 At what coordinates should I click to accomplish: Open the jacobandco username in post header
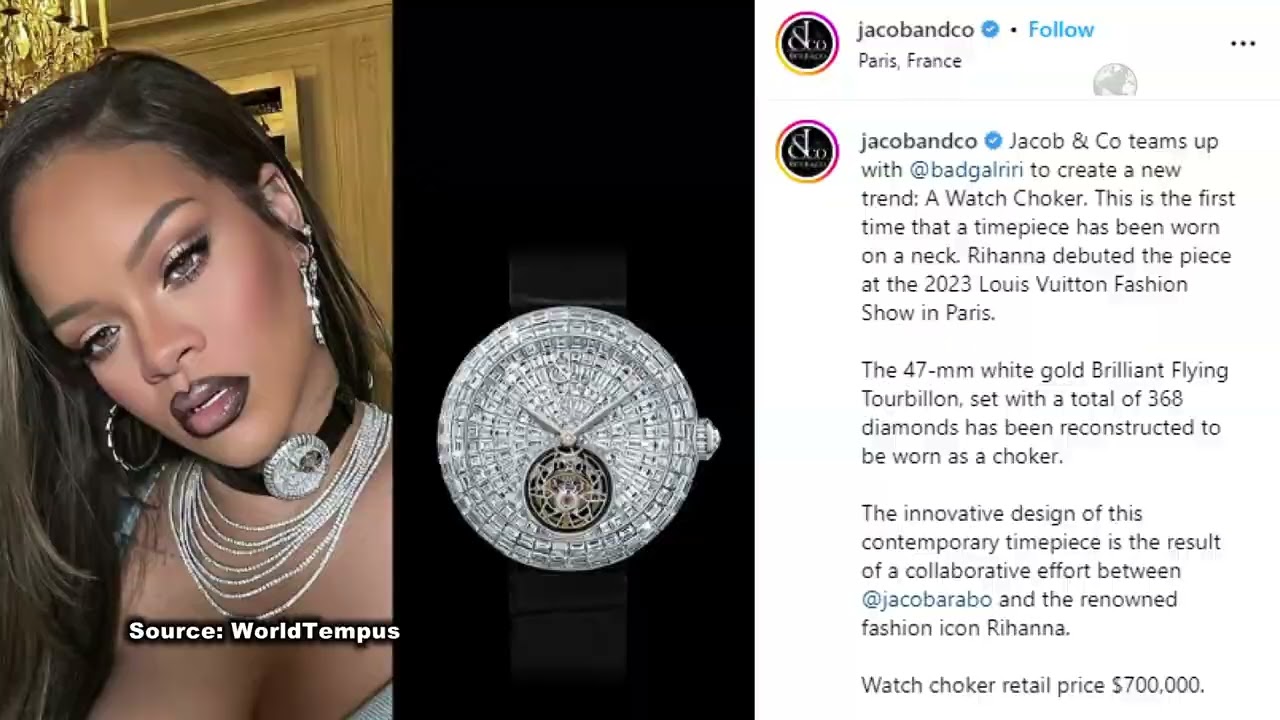pos(915,30)
